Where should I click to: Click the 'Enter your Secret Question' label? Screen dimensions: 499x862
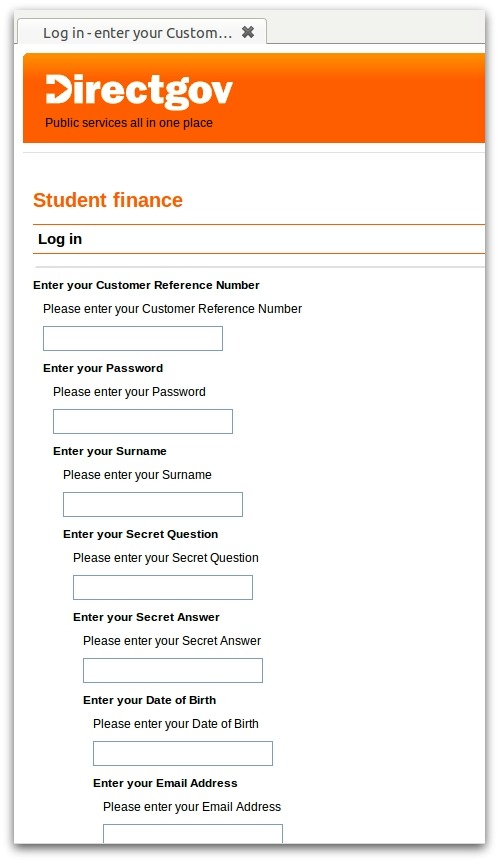[x=141, y=534]
